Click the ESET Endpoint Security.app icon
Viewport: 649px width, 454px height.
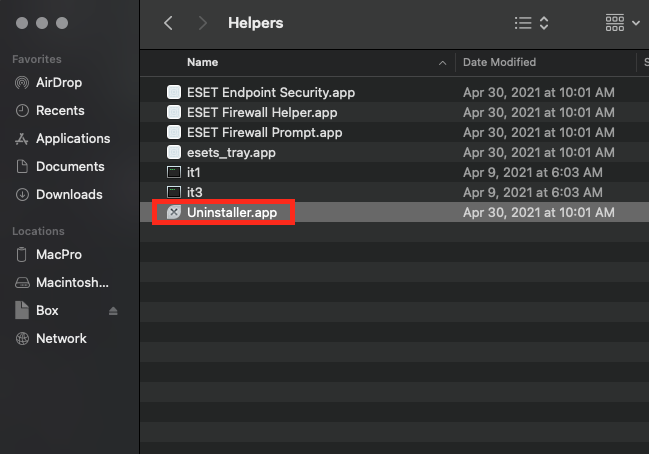coord(174,92)
